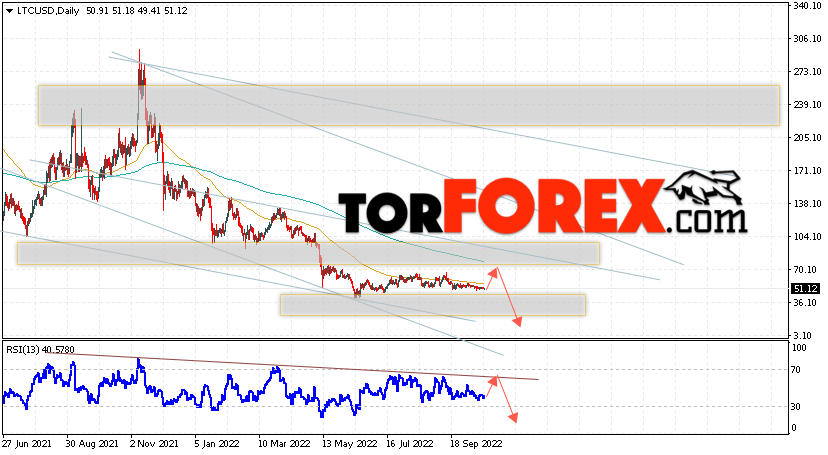Click the bull icon in the logo
828x455 pixels.
703,187
